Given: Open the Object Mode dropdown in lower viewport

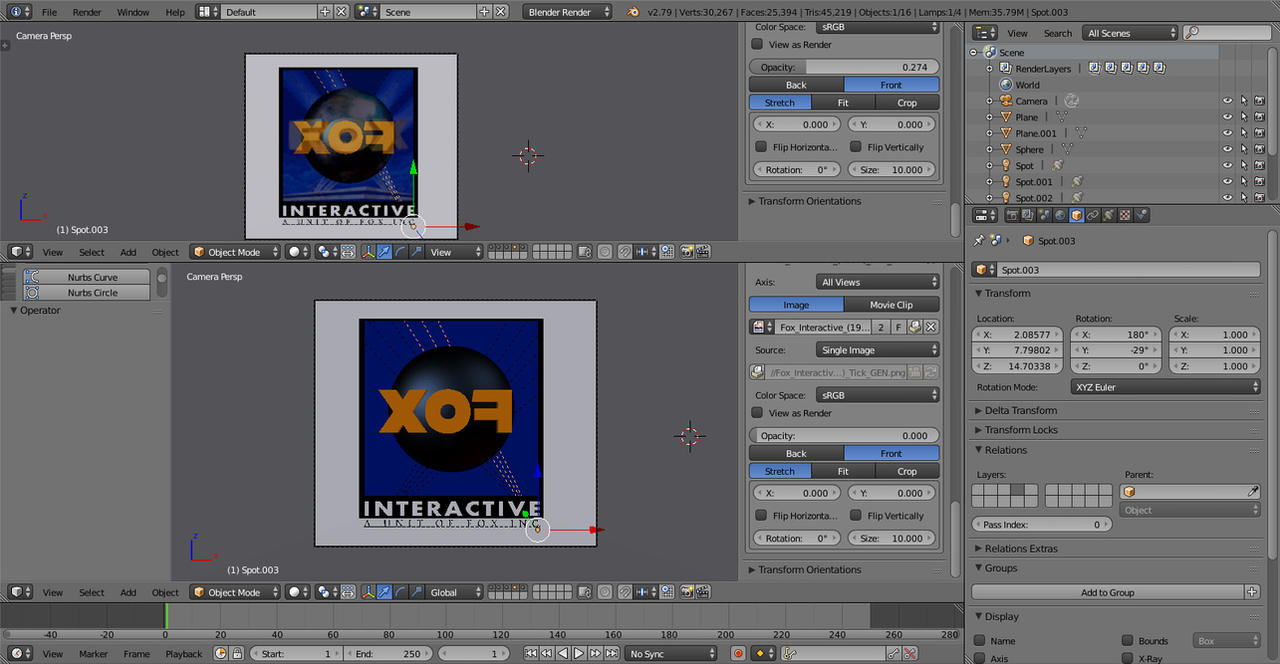Looking at the screenshot, I should pyautogui.click(x=236, y=592).
